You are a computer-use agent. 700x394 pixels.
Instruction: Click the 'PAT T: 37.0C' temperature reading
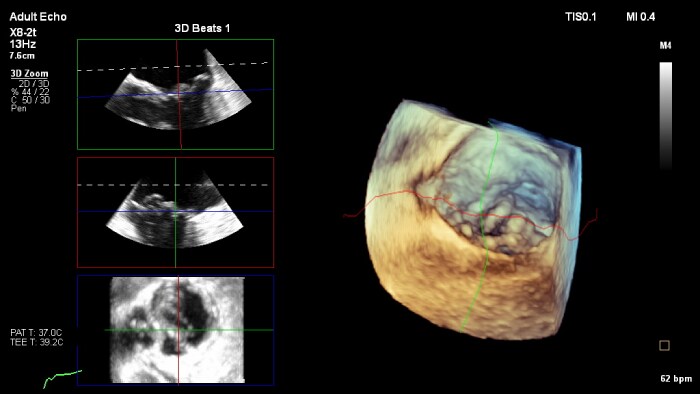click(36, 333)
